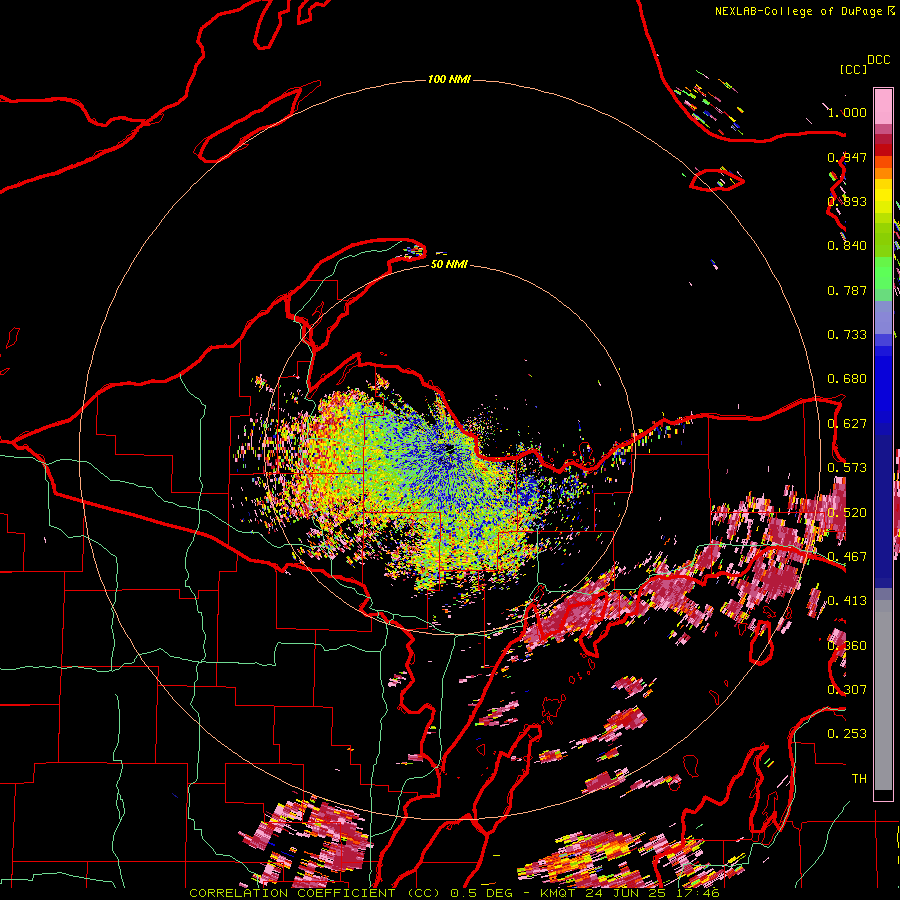The height and width of the screenshot is (900, 900).
Task: Click the KMQT radar site center point
Action: 447,449
